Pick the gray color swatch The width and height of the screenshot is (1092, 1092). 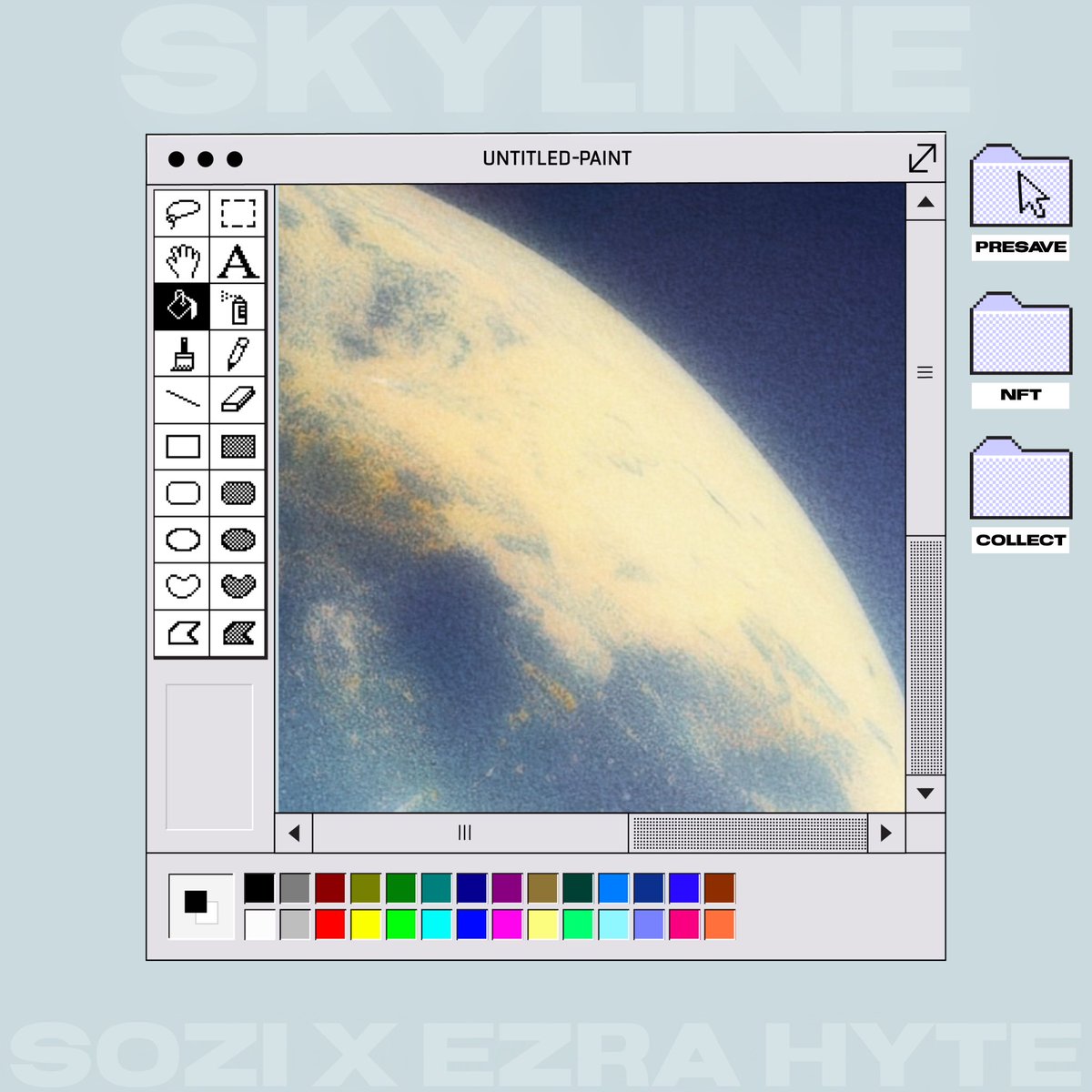295,888
